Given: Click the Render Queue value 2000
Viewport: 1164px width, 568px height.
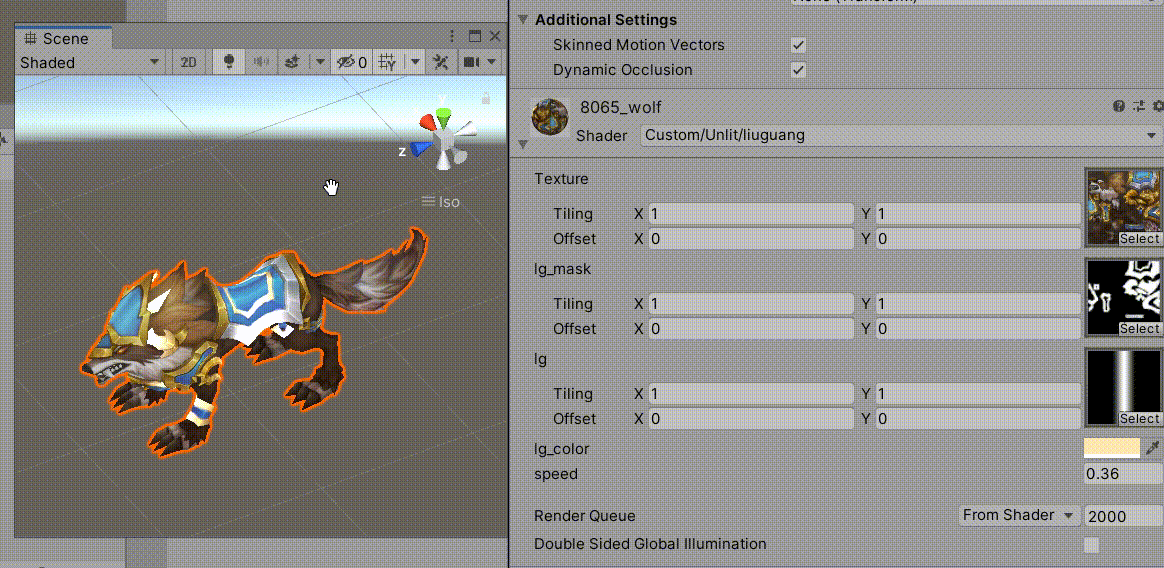Looking at the screenshot, I should tap(1123, 516).
